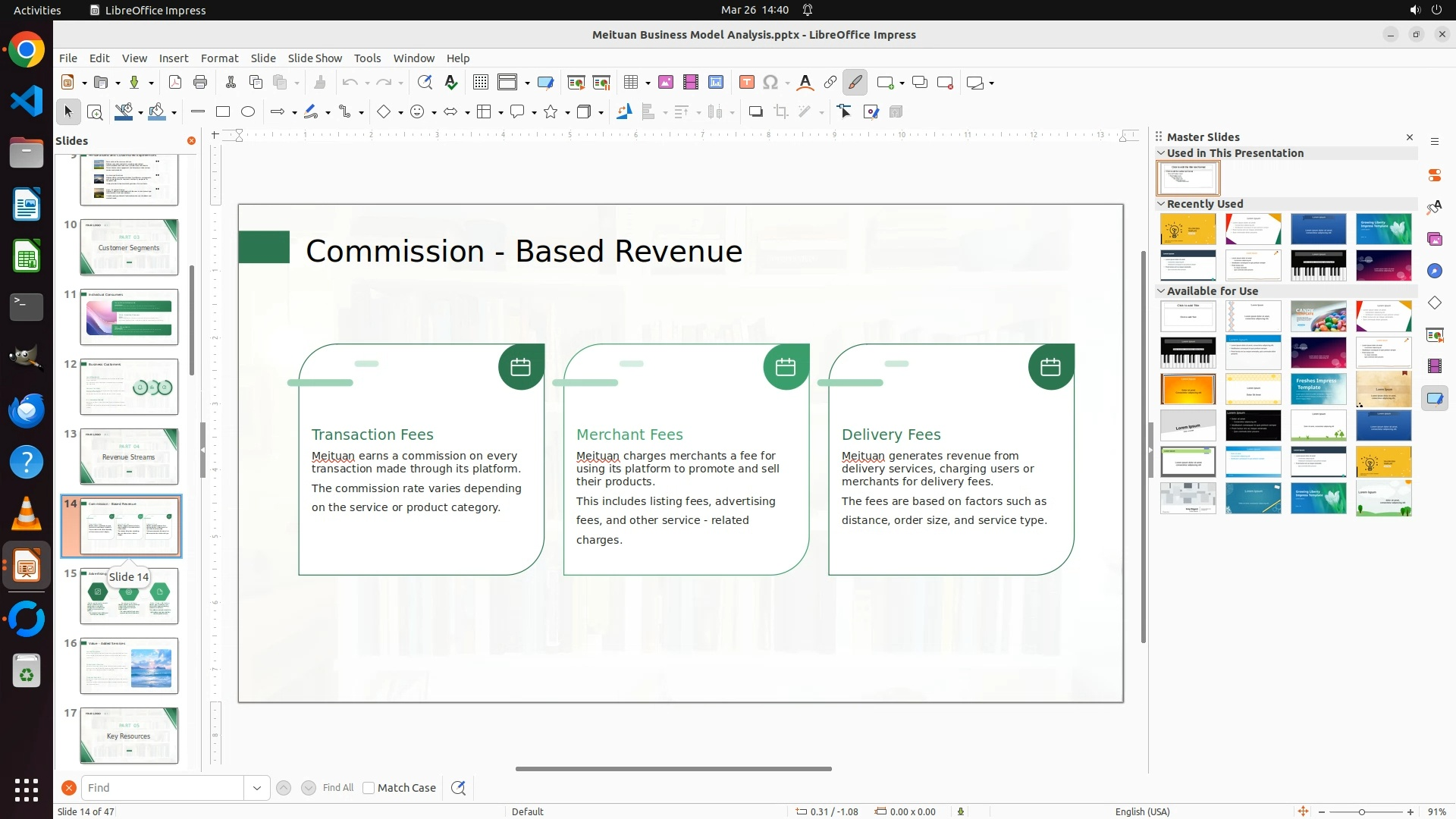Image resolution: width=1456 pixels, height=819 pixels.
Task: Open the Format menu
Action: coord(219,58)
